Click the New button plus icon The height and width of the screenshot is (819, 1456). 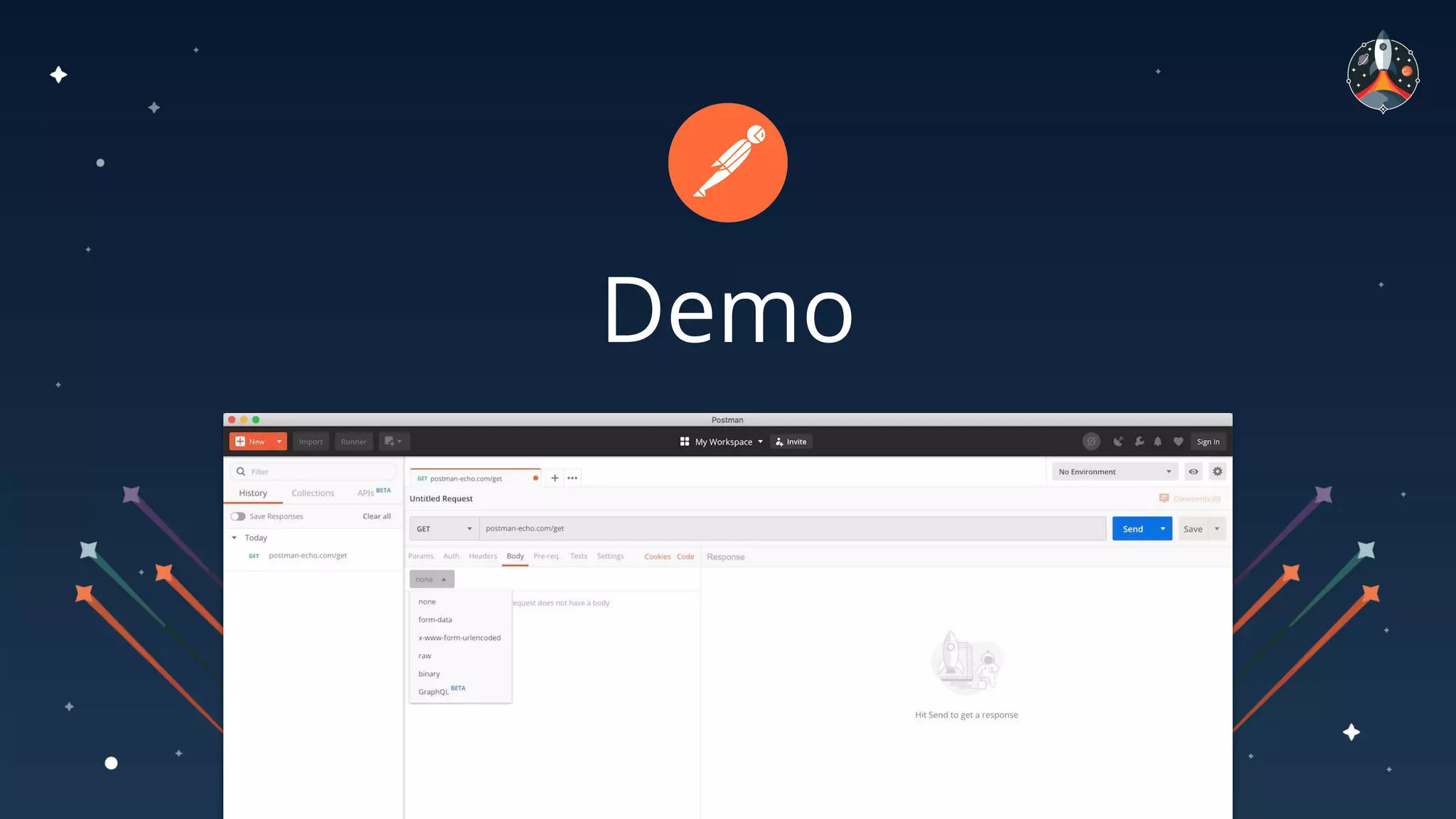(x=240, y=441)
